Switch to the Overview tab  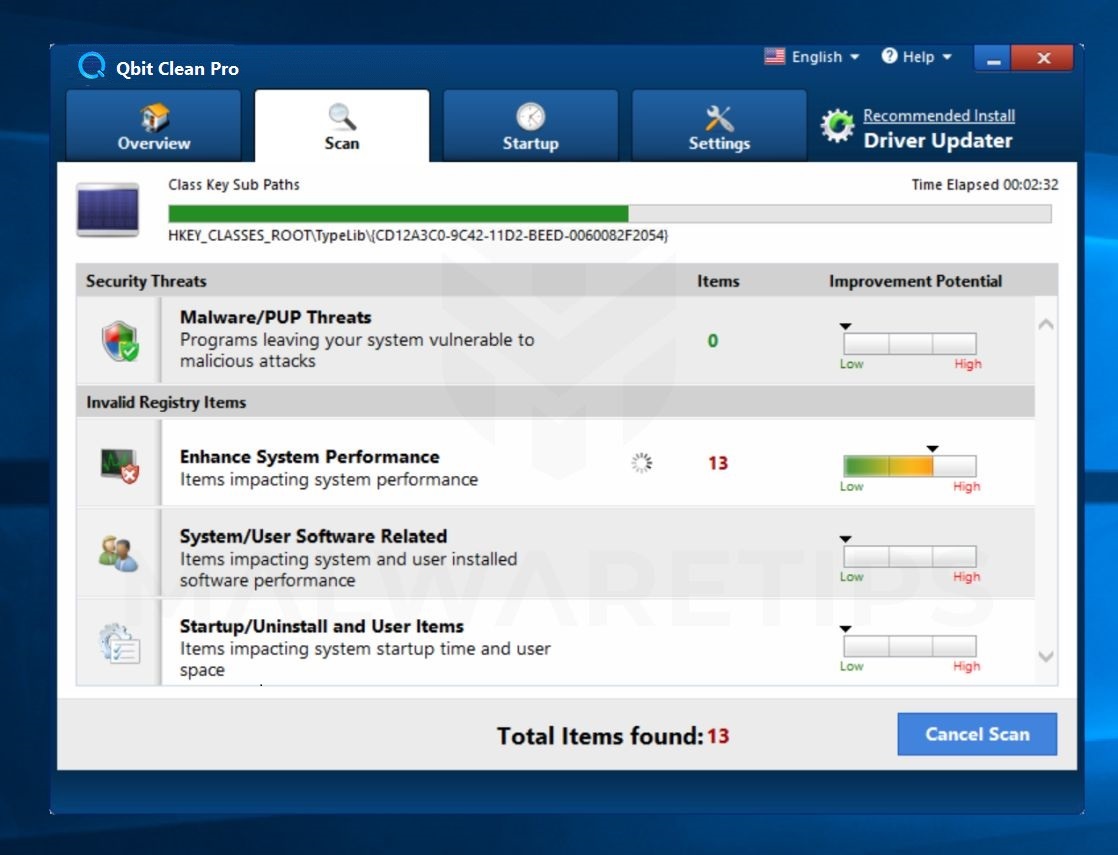[x=153, y=127]
